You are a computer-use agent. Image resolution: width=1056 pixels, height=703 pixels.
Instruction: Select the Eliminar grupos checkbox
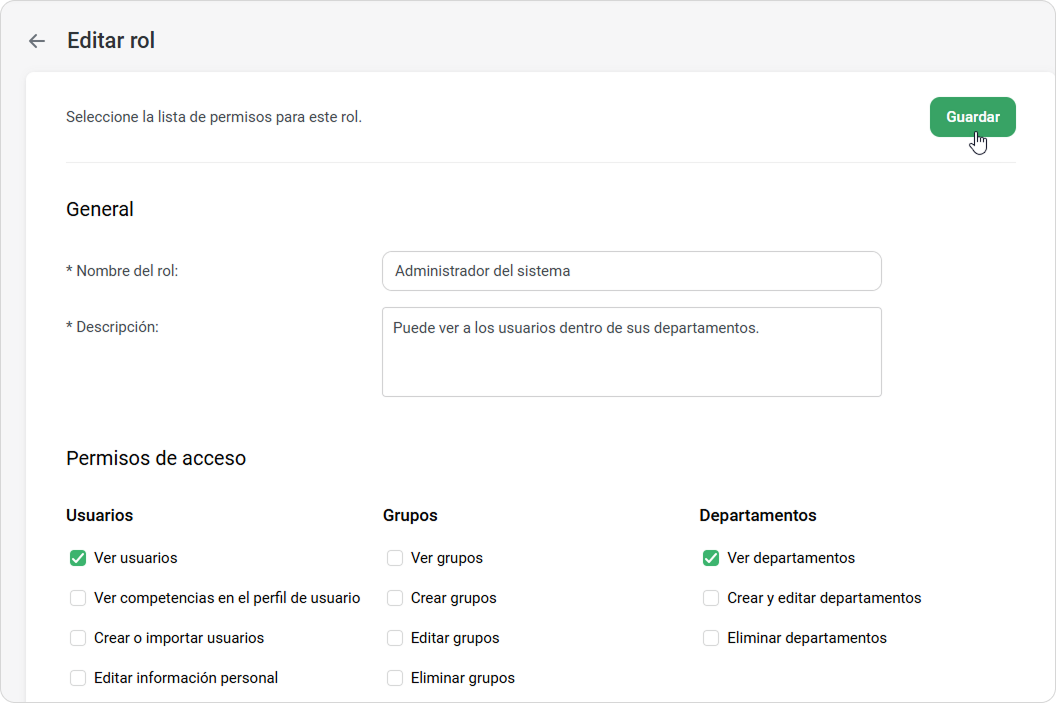pyautogui.click(x=395, y=678)
